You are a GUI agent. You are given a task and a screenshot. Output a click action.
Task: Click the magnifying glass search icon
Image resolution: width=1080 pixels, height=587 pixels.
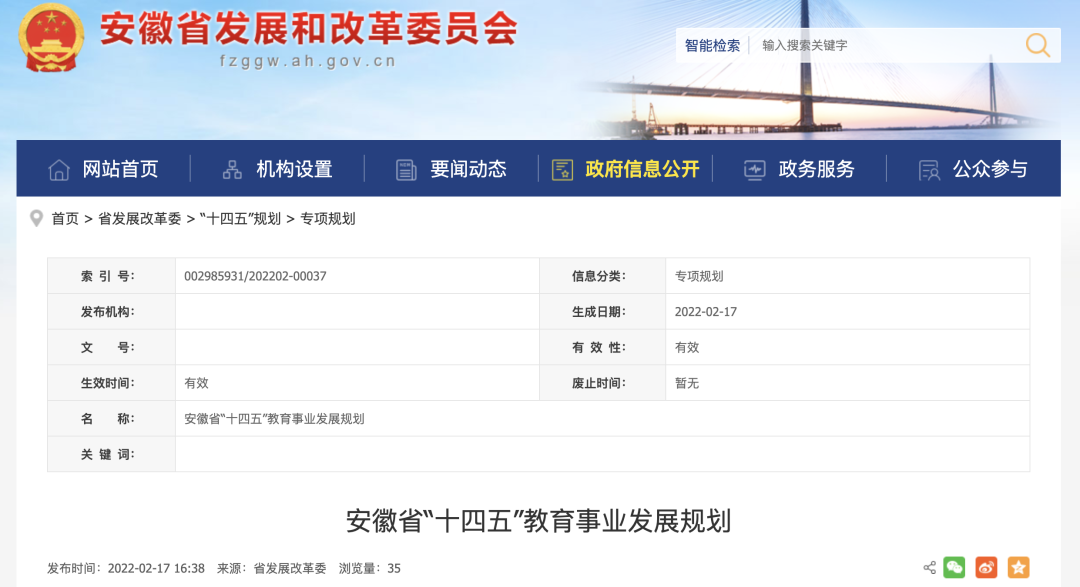(1036, 45)
